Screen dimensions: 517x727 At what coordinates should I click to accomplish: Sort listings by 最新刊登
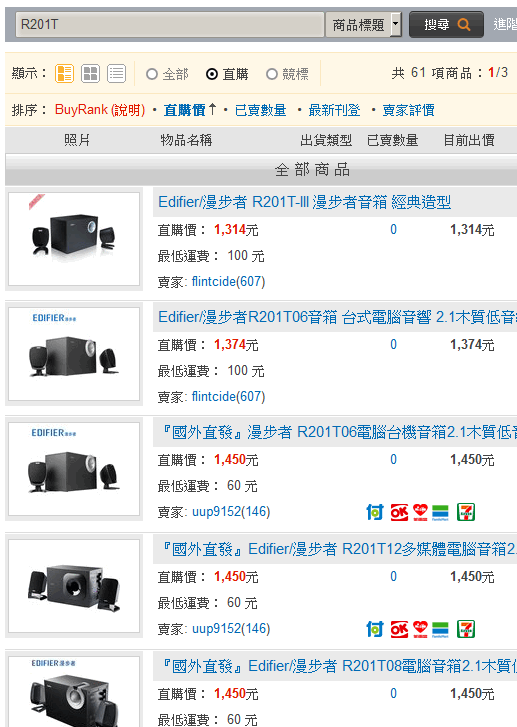334,110
